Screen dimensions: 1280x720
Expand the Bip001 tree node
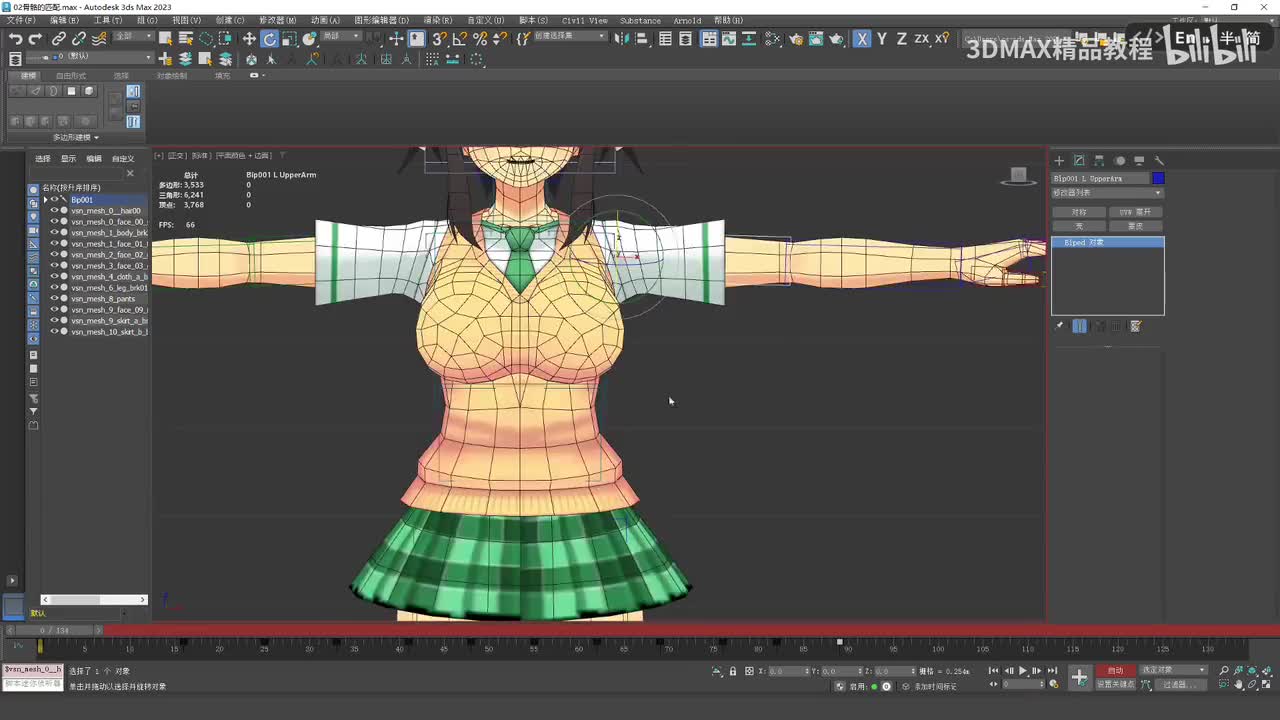pyautogui.click(x=45, y=200)
